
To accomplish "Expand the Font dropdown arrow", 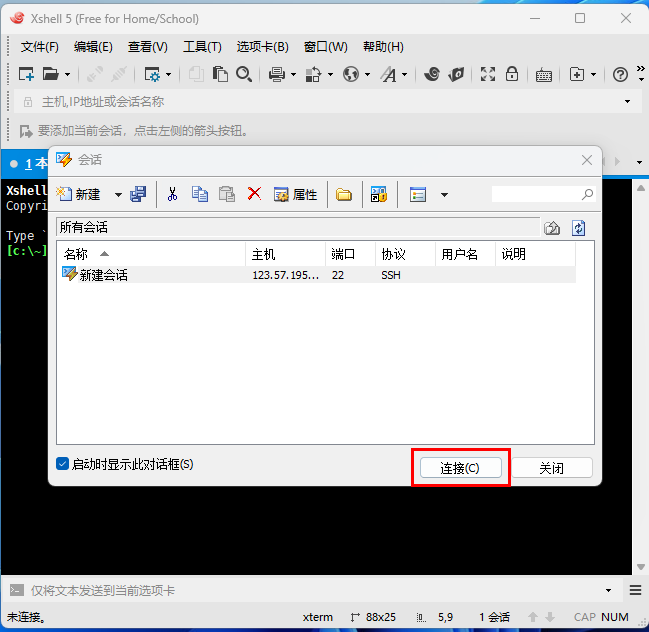I will [x=404, y=75].
